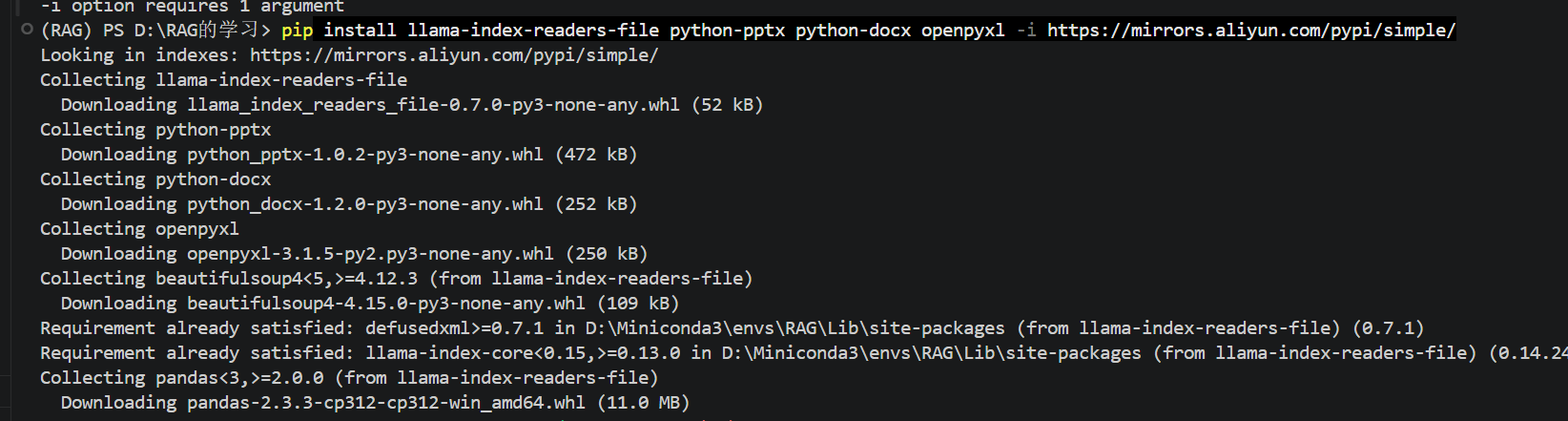Click the 'python-pptx' argument in the pip command
The width and height of the screenshot is (1568, 421).
727,31
